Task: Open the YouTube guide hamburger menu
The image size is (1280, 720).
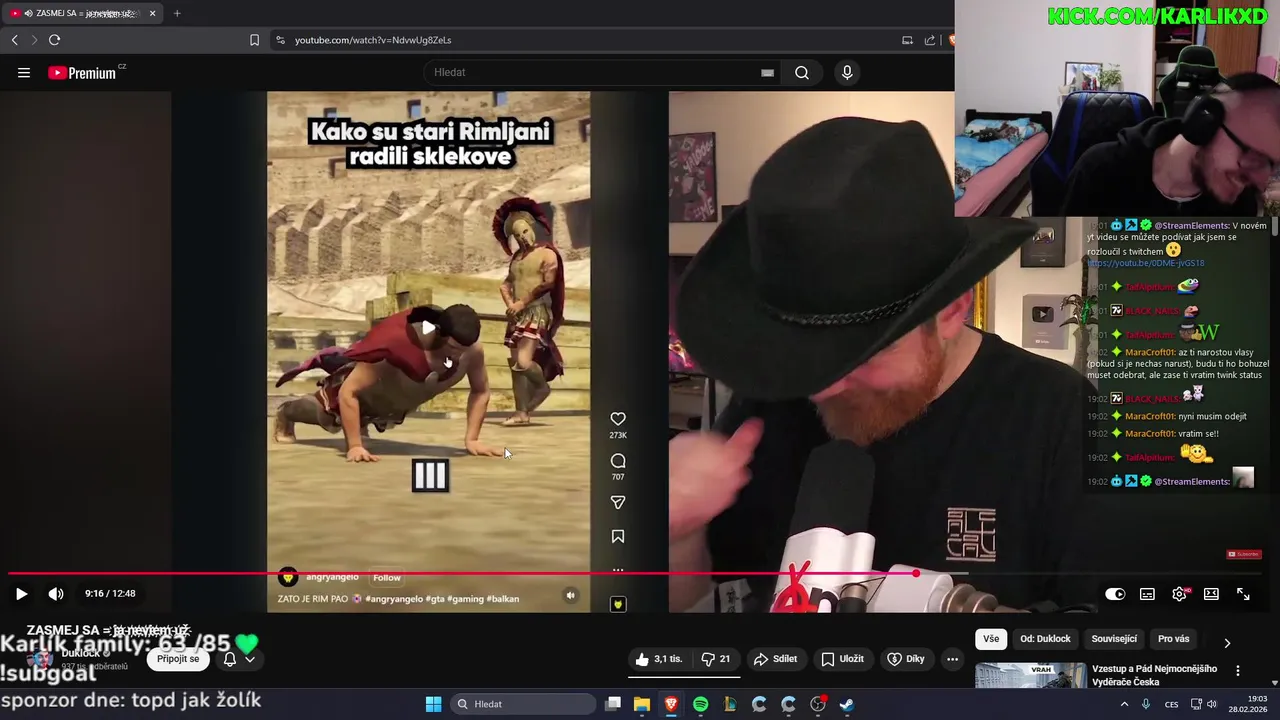Action: 24,72
